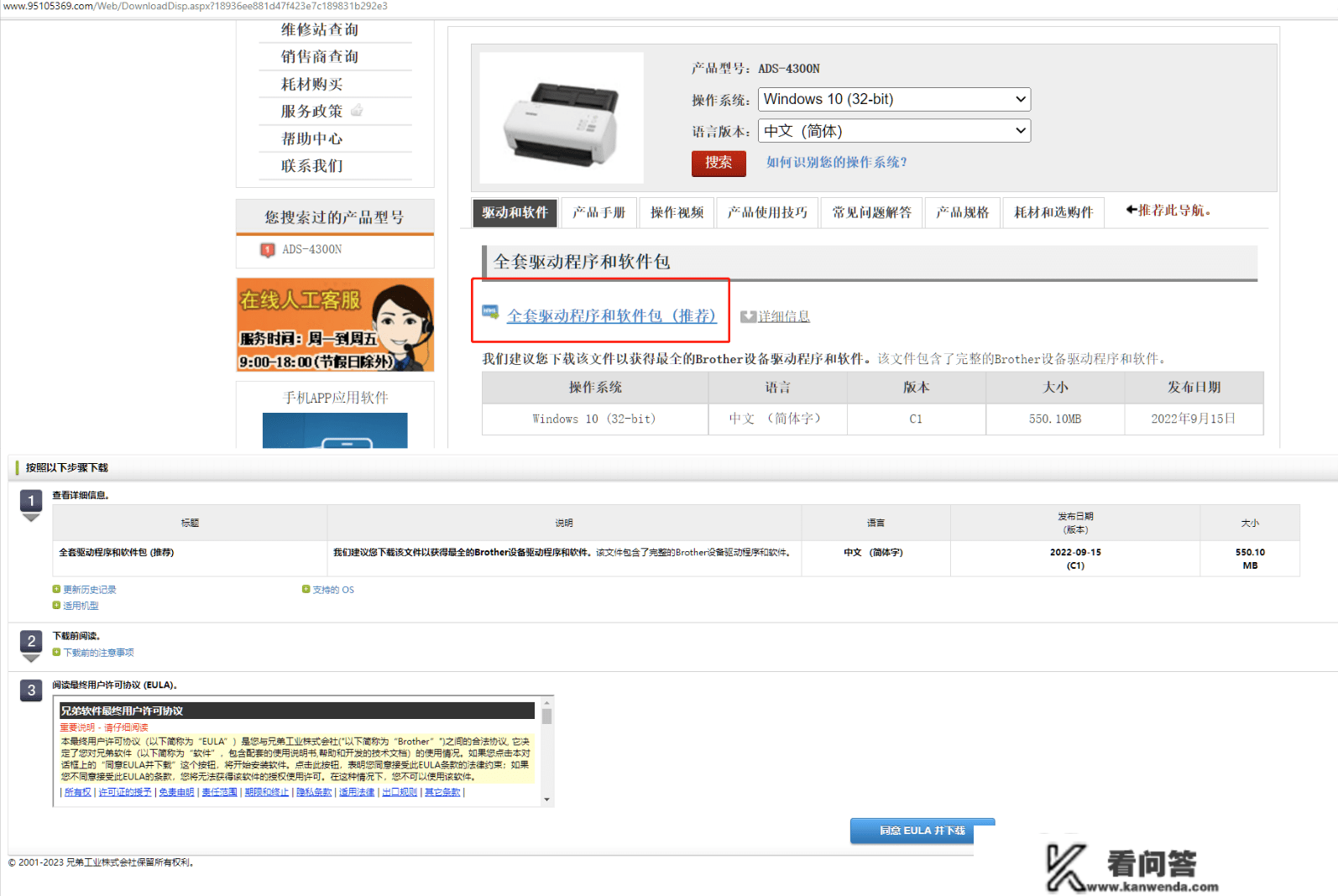Click the 同意 EULA 并下载 button
Screen dimensions: 1338x896
click(922, 831)
